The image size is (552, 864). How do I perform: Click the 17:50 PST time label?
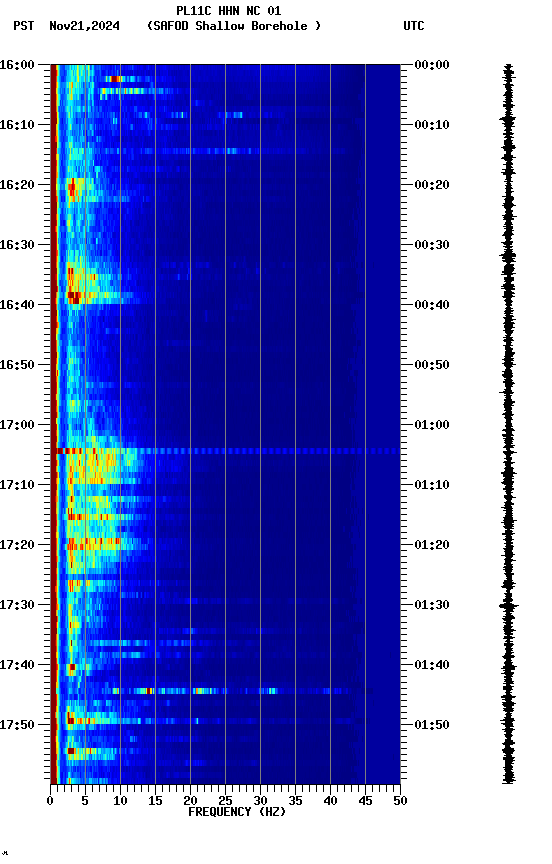click(17, 725)
